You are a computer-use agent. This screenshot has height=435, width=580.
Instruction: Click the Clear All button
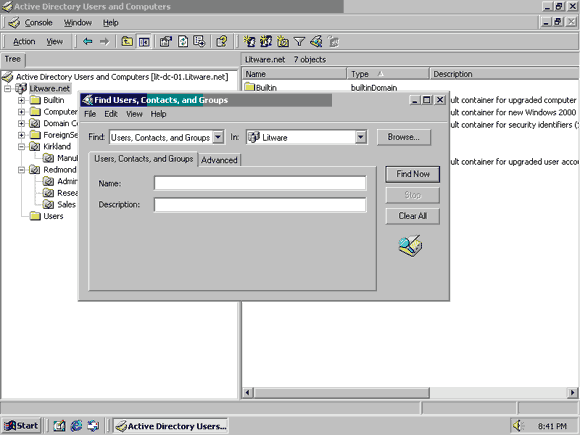(x=413, y=216)
